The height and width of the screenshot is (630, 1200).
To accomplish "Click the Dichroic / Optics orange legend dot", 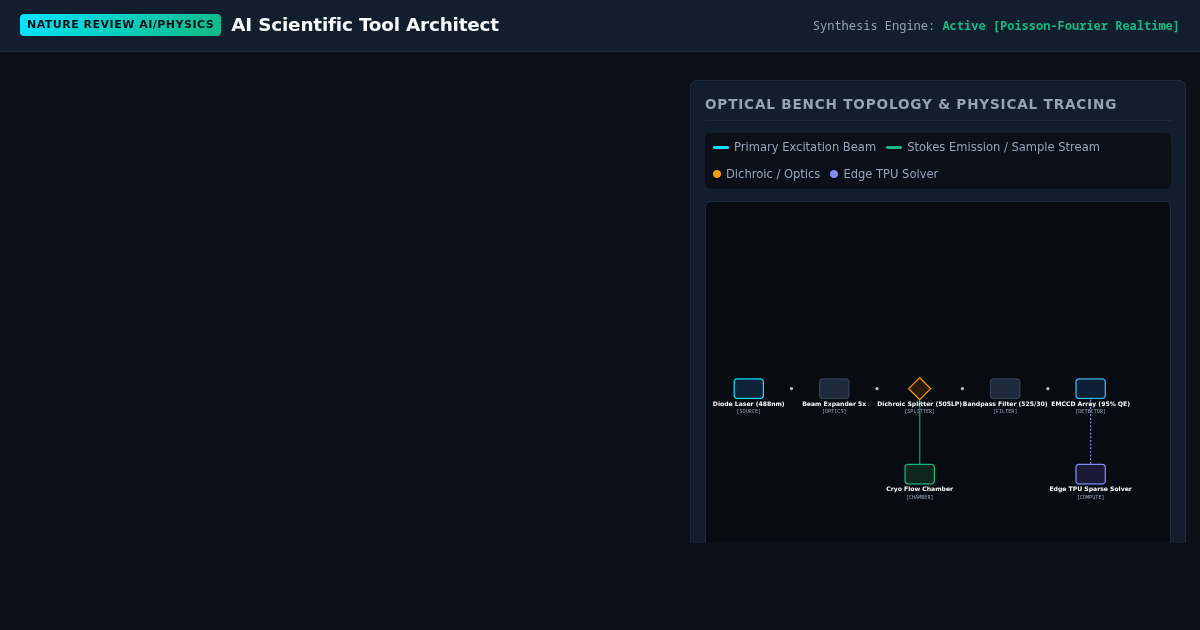I will [717, 174].
